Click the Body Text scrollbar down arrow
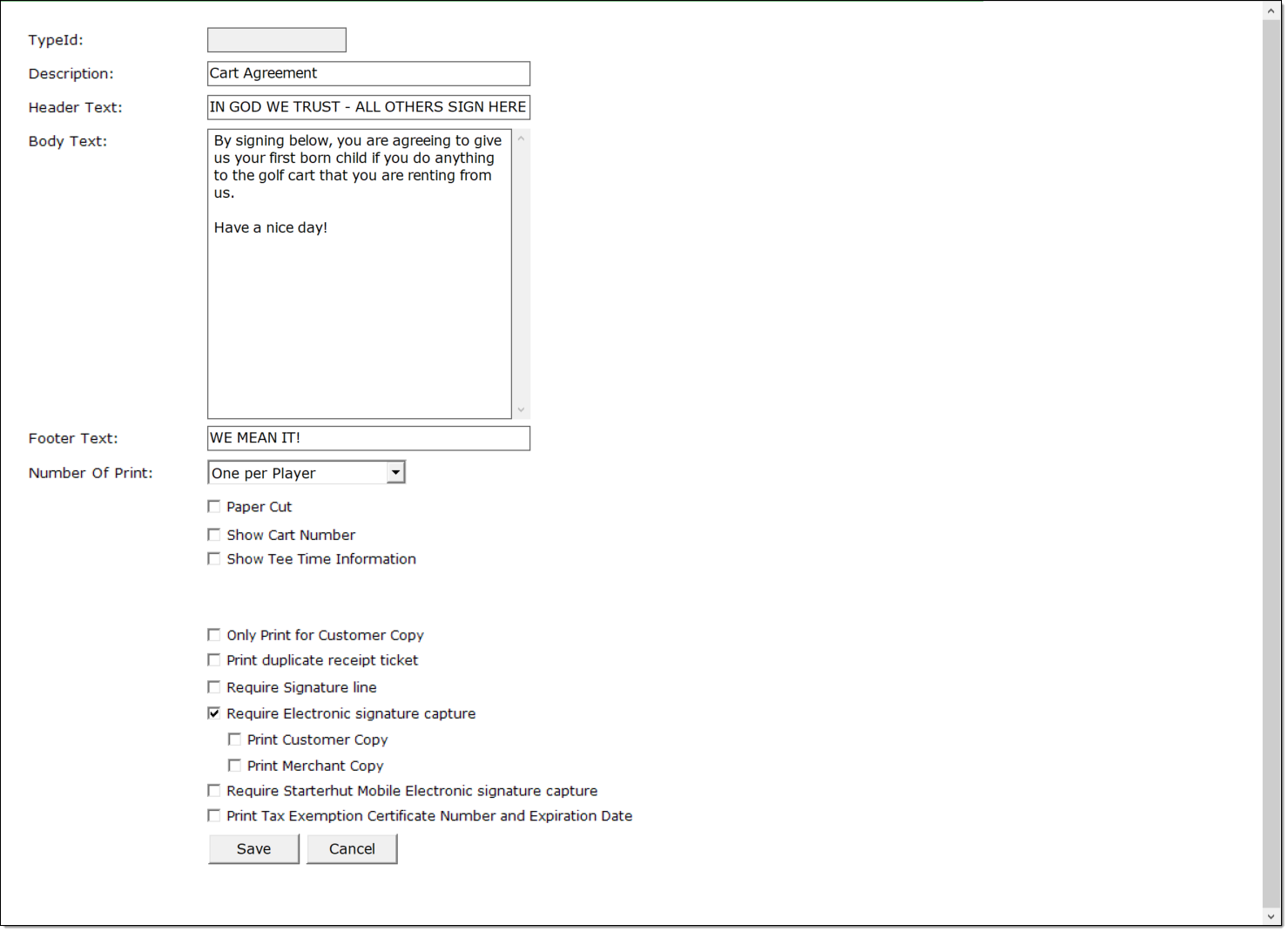 click(521, 409)
